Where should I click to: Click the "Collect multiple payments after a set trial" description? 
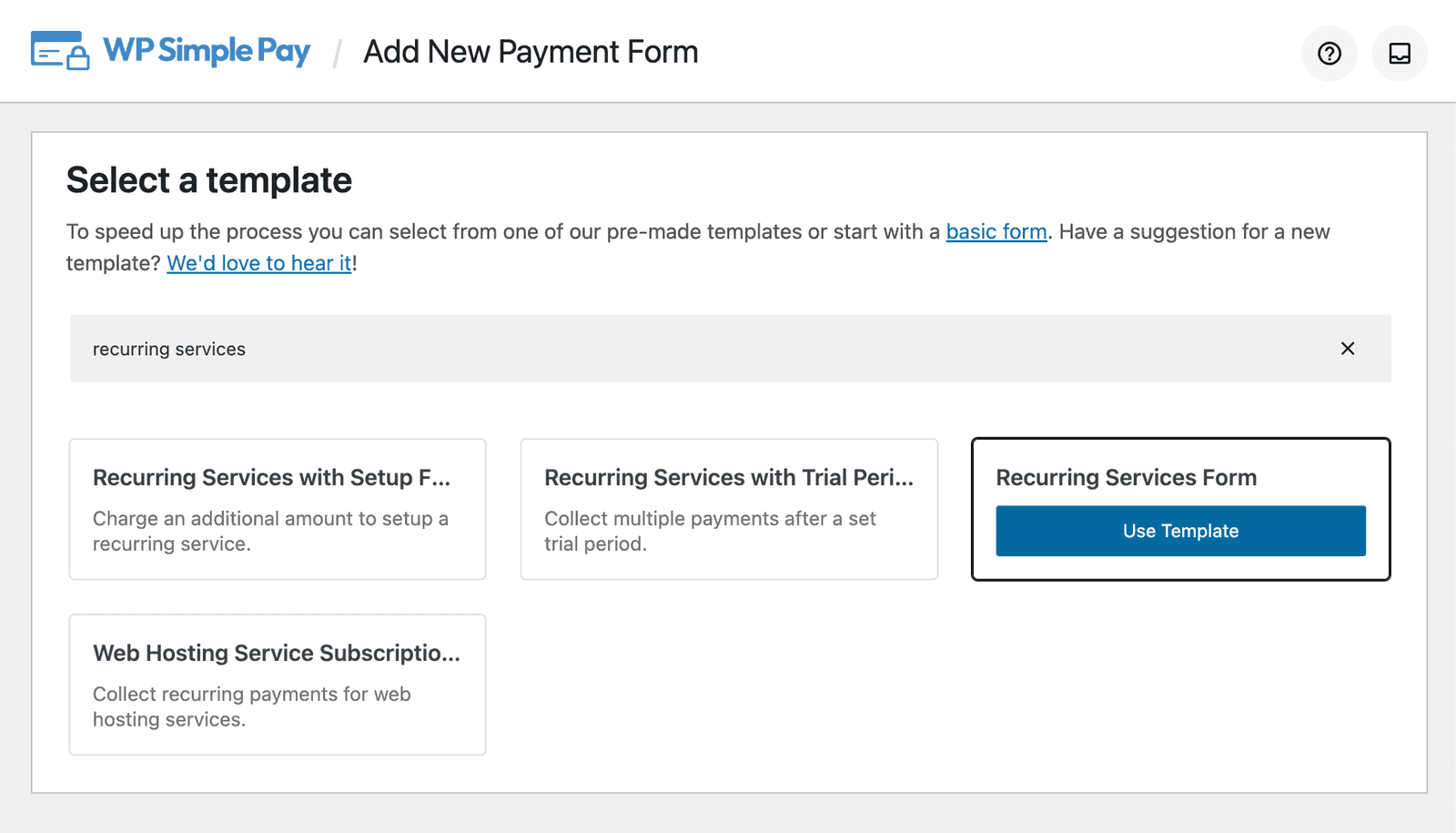710,531
